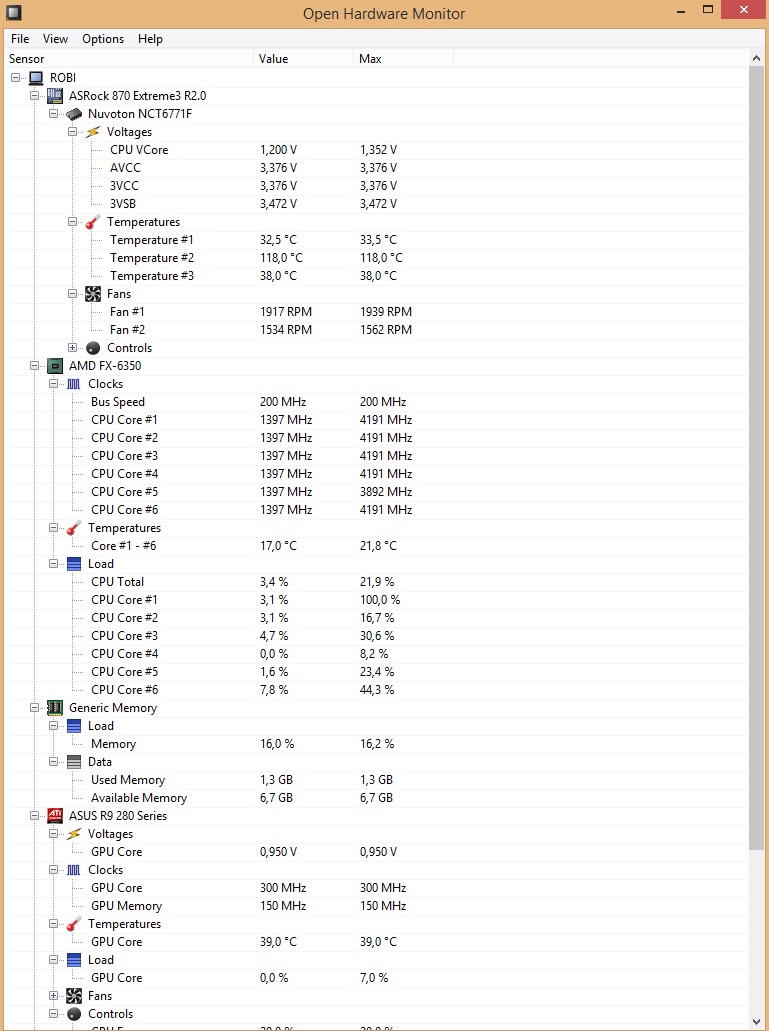Viewport: 769px width, 1031px height.
Task: Expand the Nuvoton Controls node
Action: click(x=73, y=347)
